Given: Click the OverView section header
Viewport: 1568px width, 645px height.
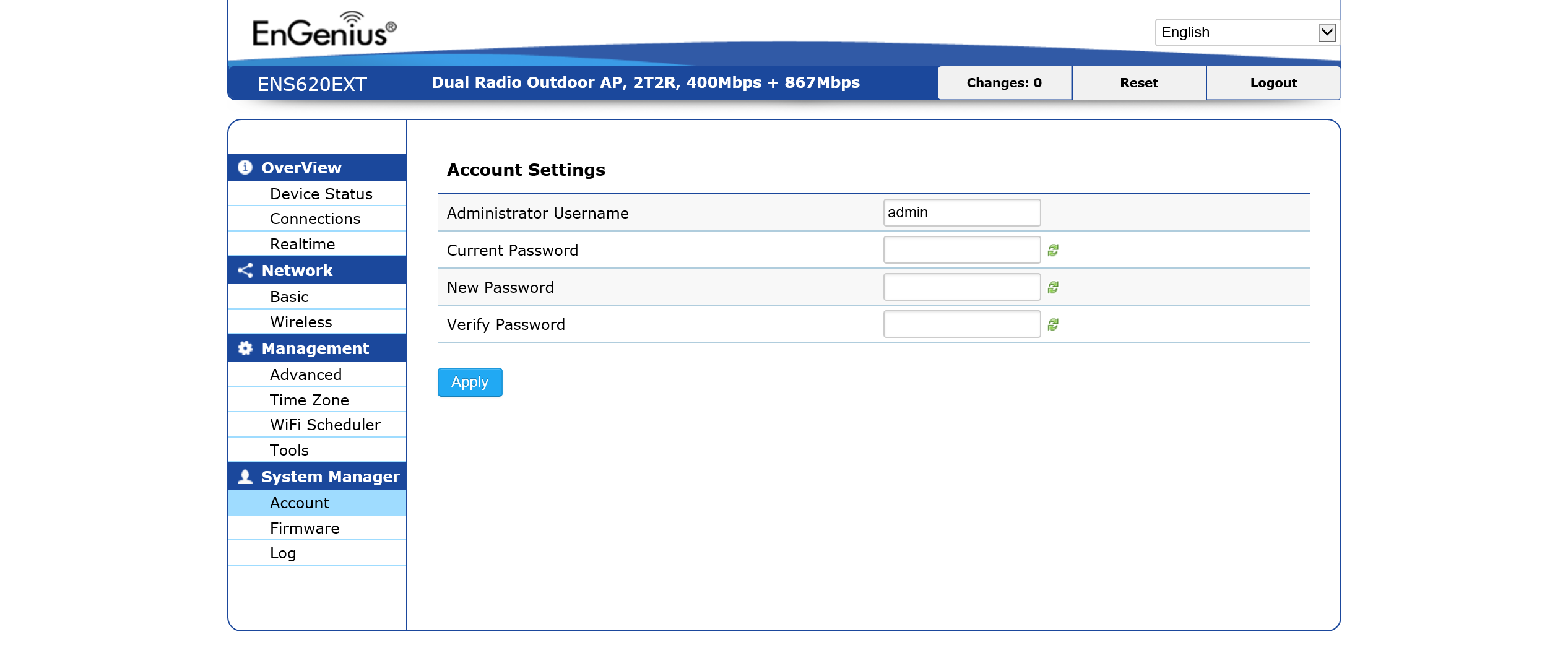Looking at the screenshot, I should tap(317, 168).
